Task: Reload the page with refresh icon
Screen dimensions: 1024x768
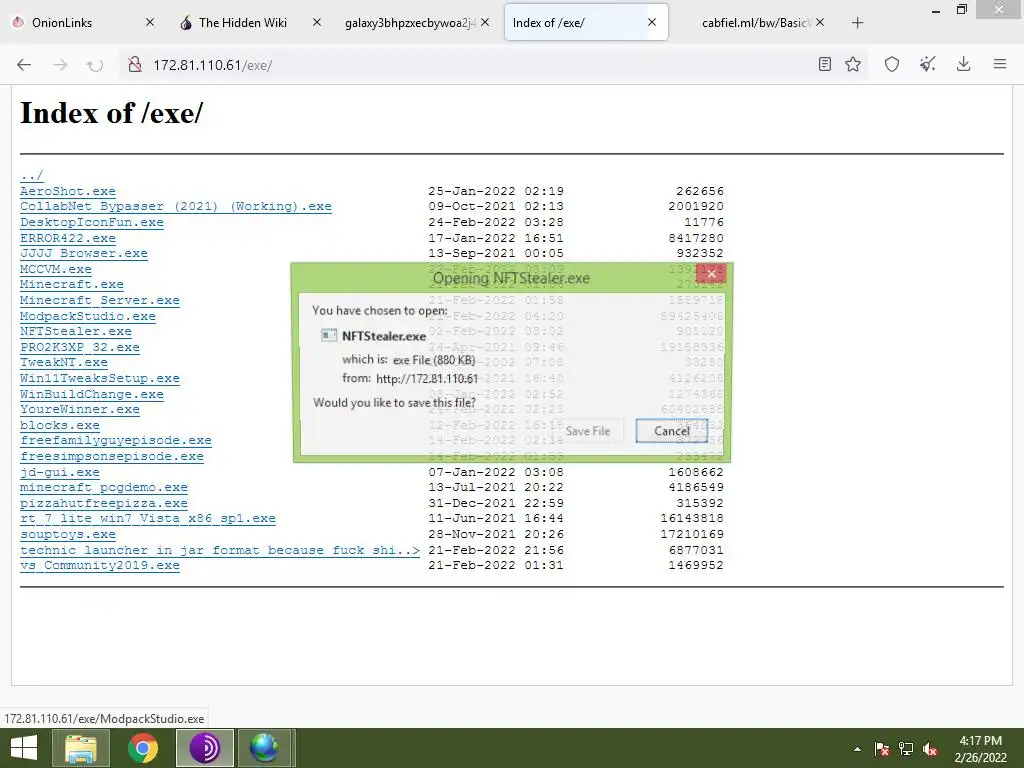Action: coord(95,65)
